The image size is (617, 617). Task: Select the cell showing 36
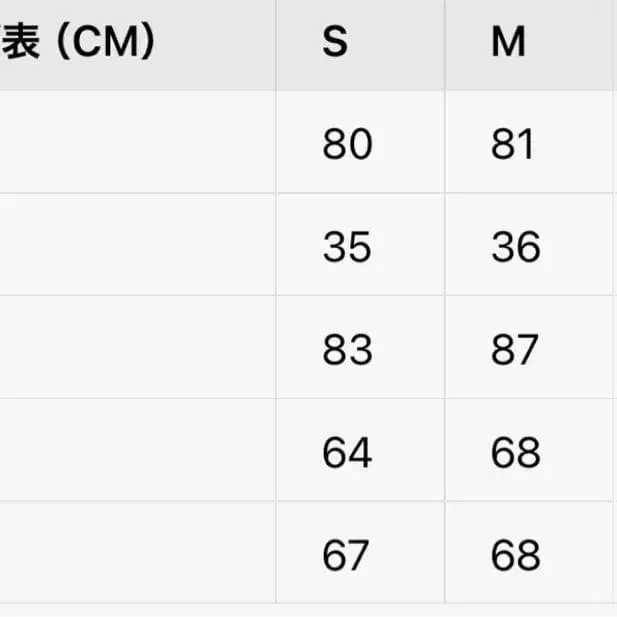515,247
